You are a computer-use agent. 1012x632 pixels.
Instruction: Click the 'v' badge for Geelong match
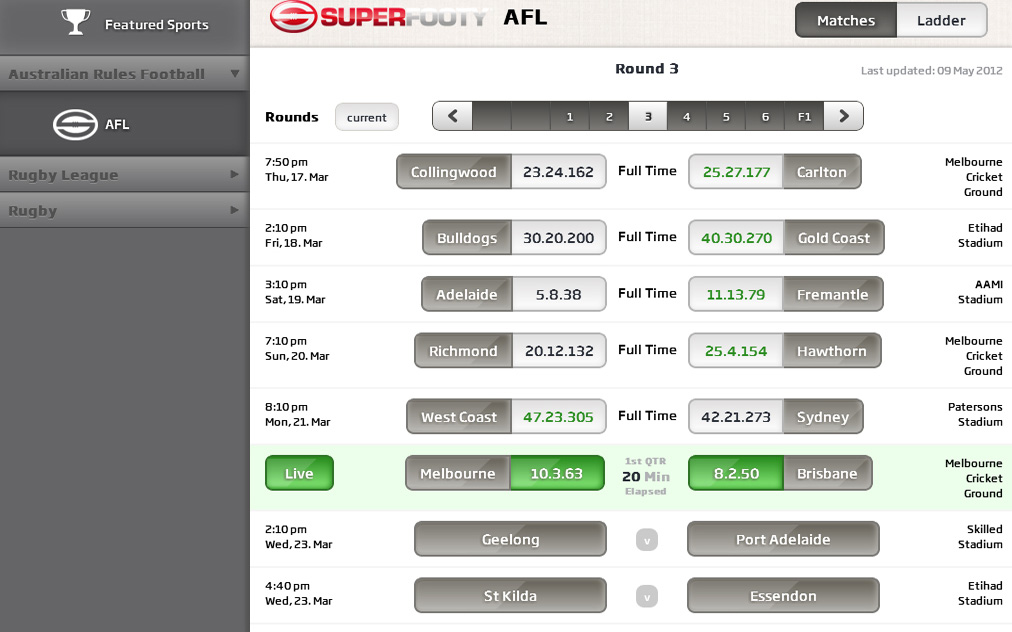coord(647,540)
